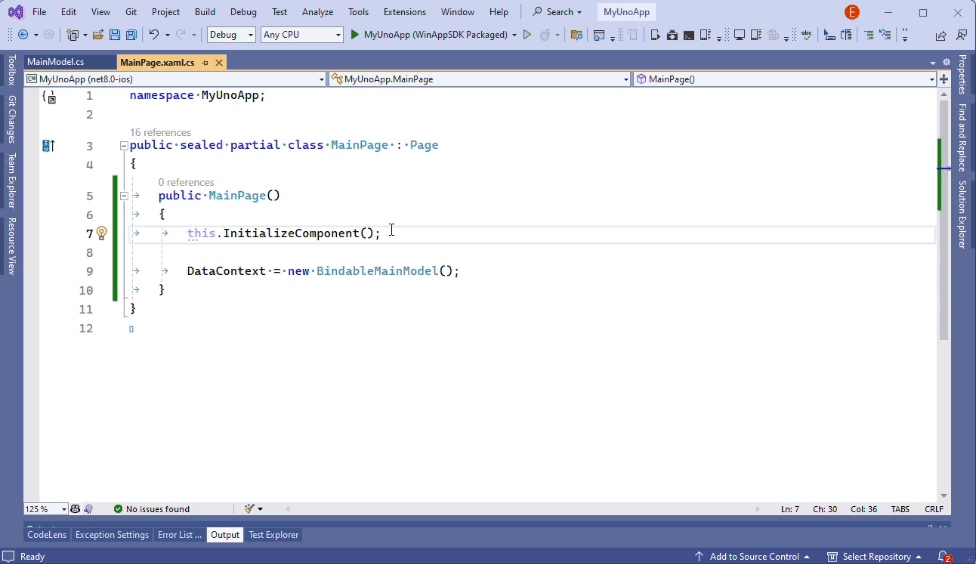Click the Navigate Backward arrow icon
This screenshot has width=976, height=564.
pos(23,35)
